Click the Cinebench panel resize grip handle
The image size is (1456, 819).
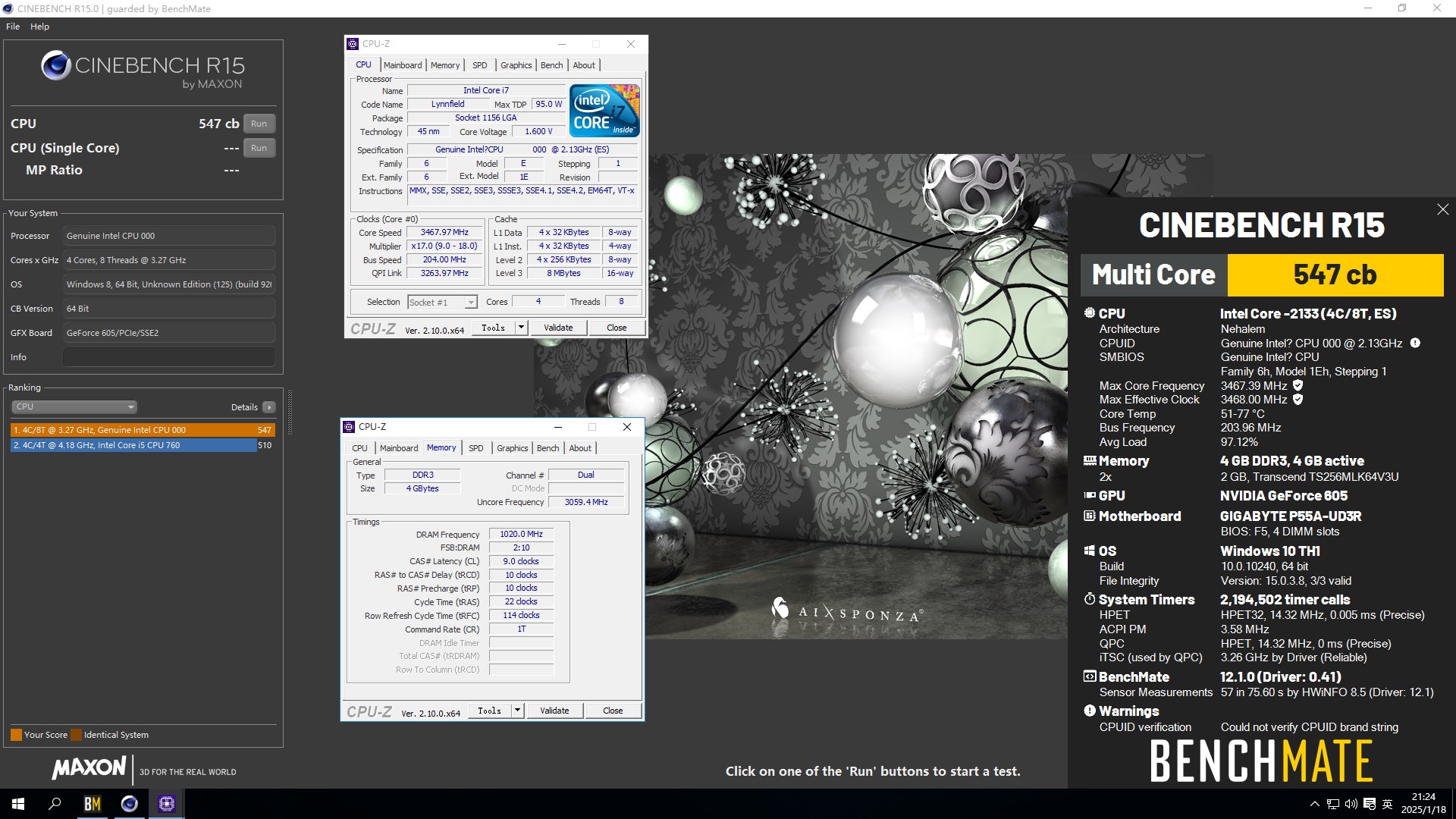pyautogui.click(x=290, y=412)
